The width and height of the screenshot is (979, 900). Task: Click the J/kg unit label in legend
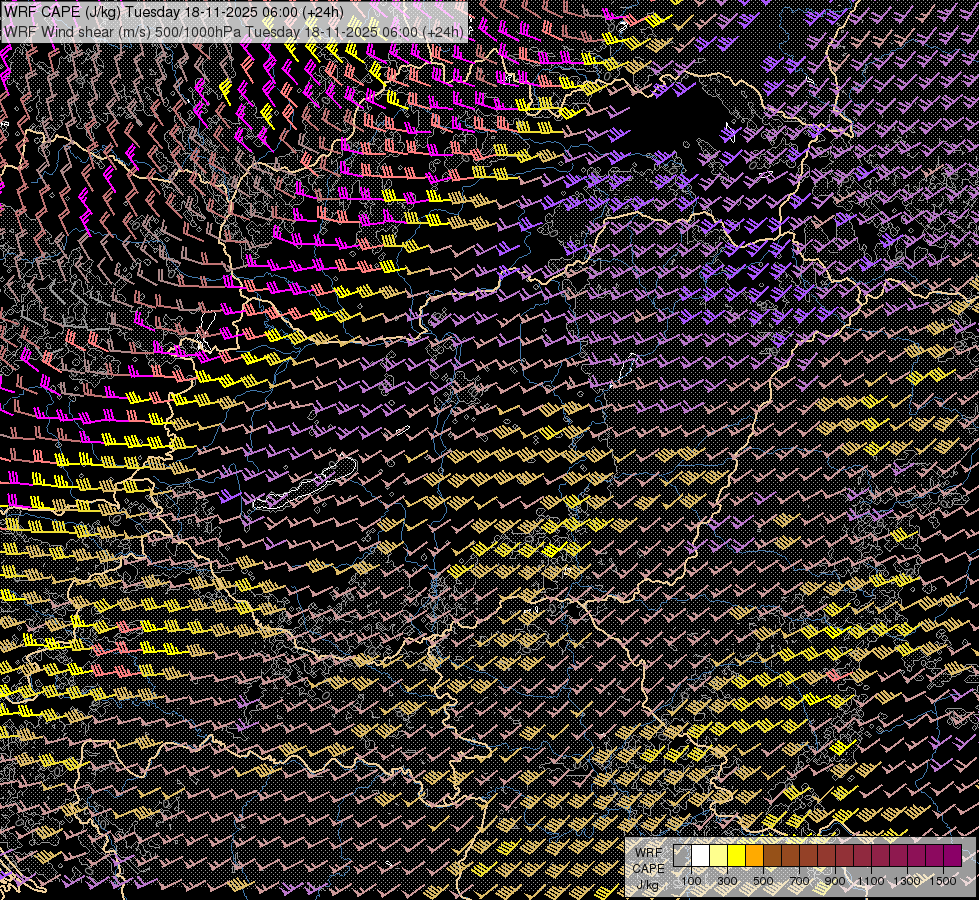pos(648,885)
